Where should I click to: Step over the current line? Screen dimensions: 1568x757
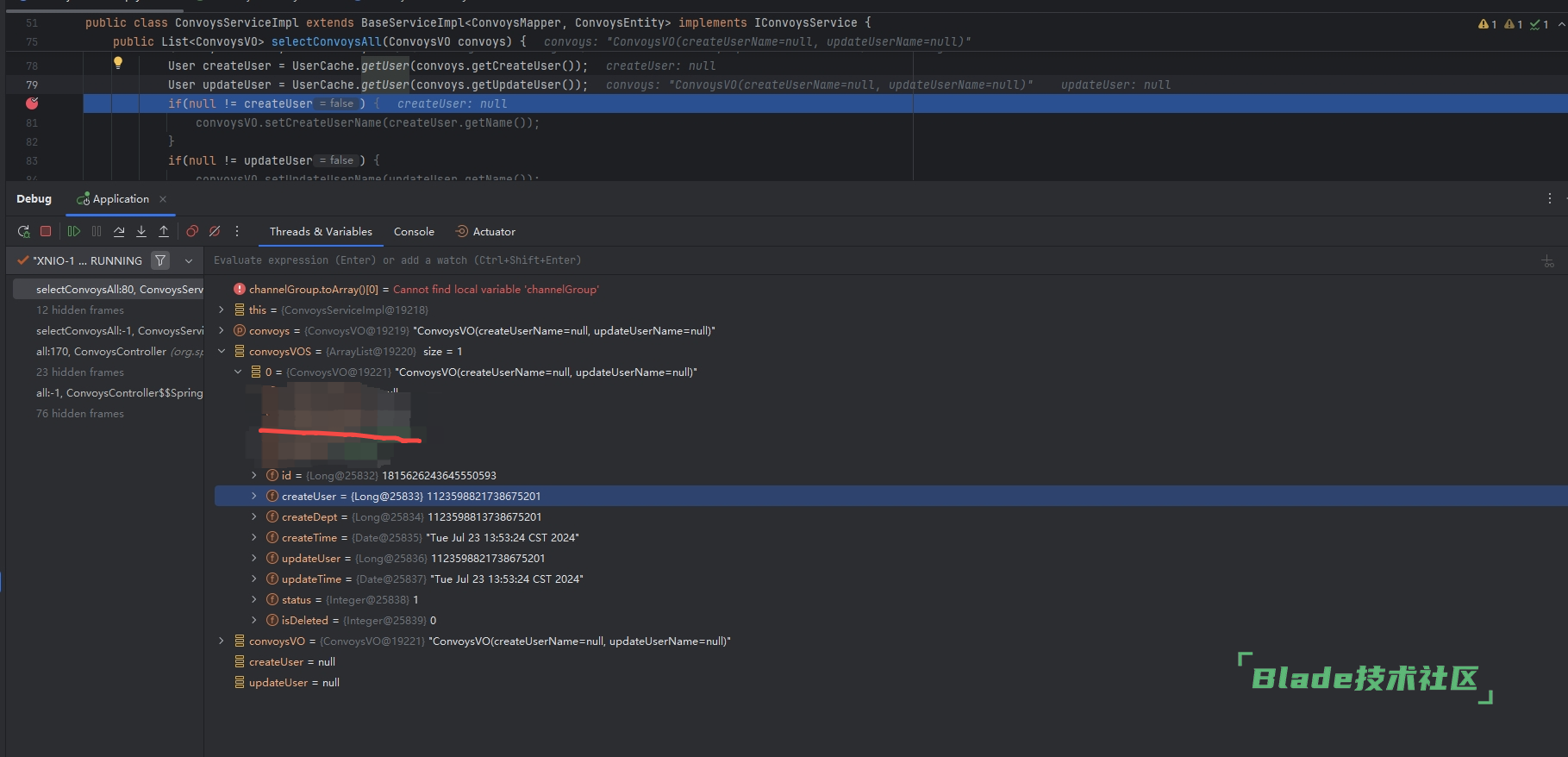click(x=119, y=231)
